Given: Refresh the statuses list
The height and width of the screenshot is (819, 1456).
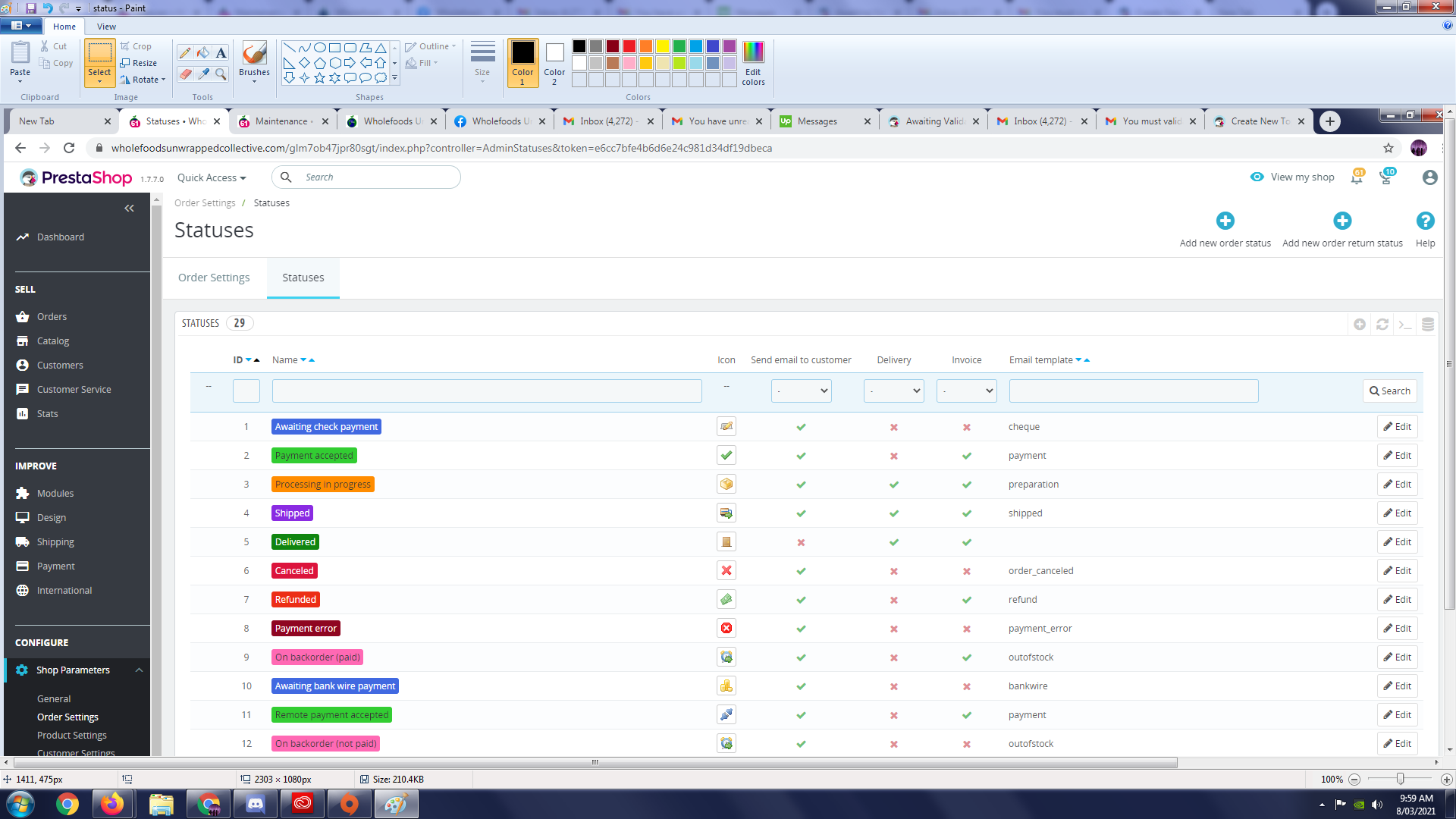Looking at the screenshot, I should (1382, 325).
